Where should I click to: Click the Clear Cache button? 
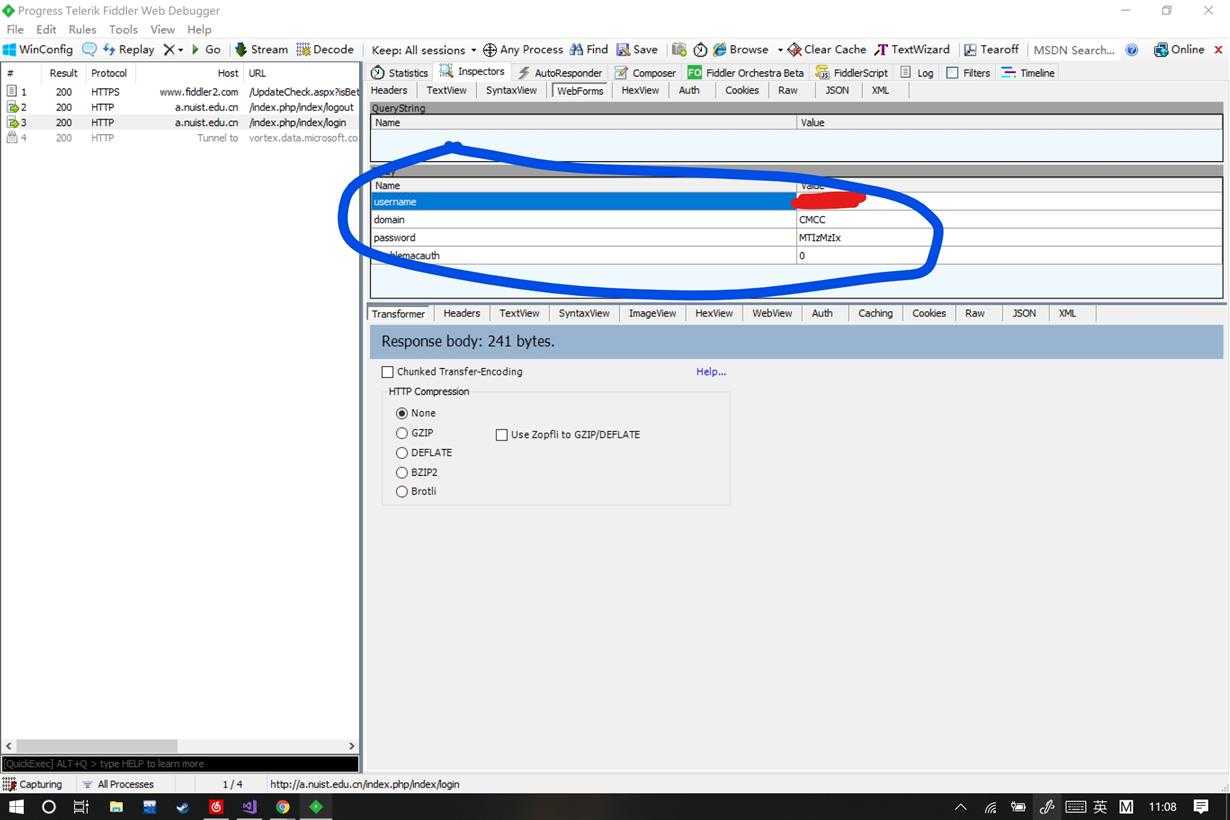[827, 49]
